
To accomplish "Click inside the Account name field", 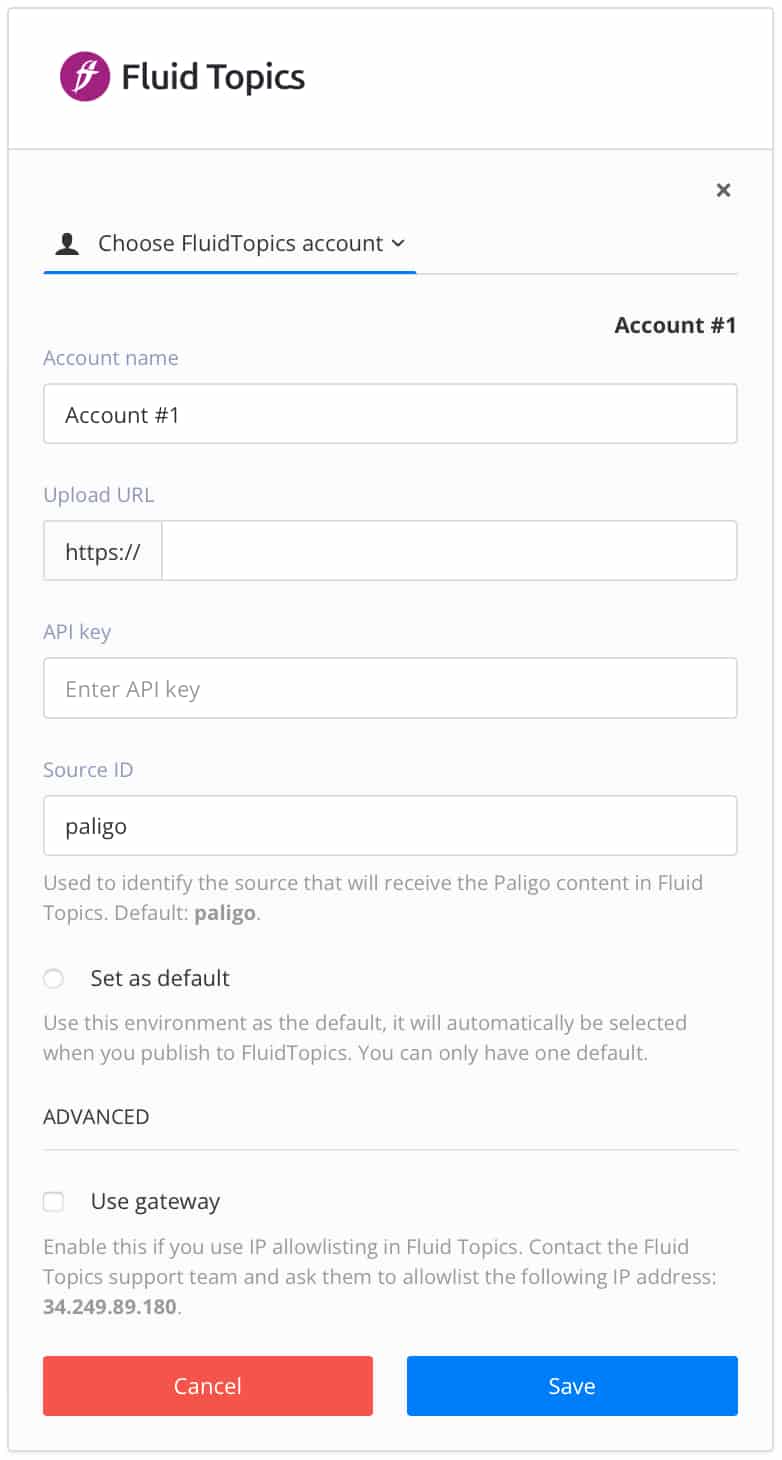I will [x=390, y=413].
